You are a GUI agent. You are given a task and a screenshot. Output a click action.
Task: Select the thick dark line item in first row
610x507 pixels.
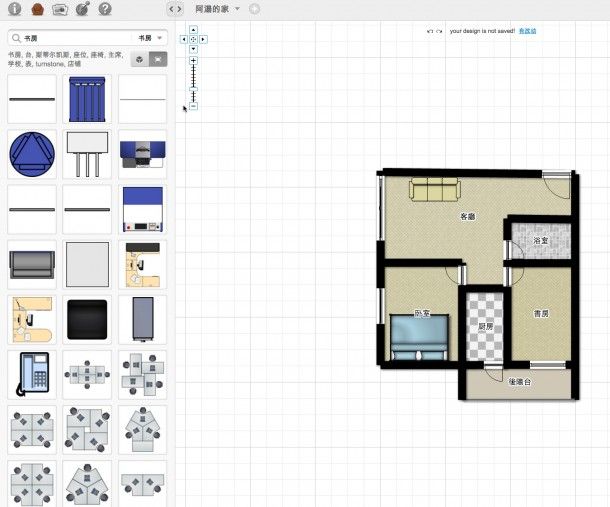32,99
